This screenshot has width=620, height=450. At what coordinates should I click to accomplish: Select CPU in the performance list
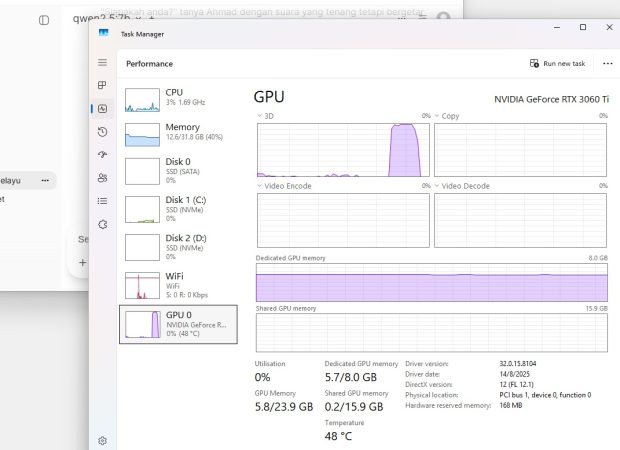click(x=178, y=100)
